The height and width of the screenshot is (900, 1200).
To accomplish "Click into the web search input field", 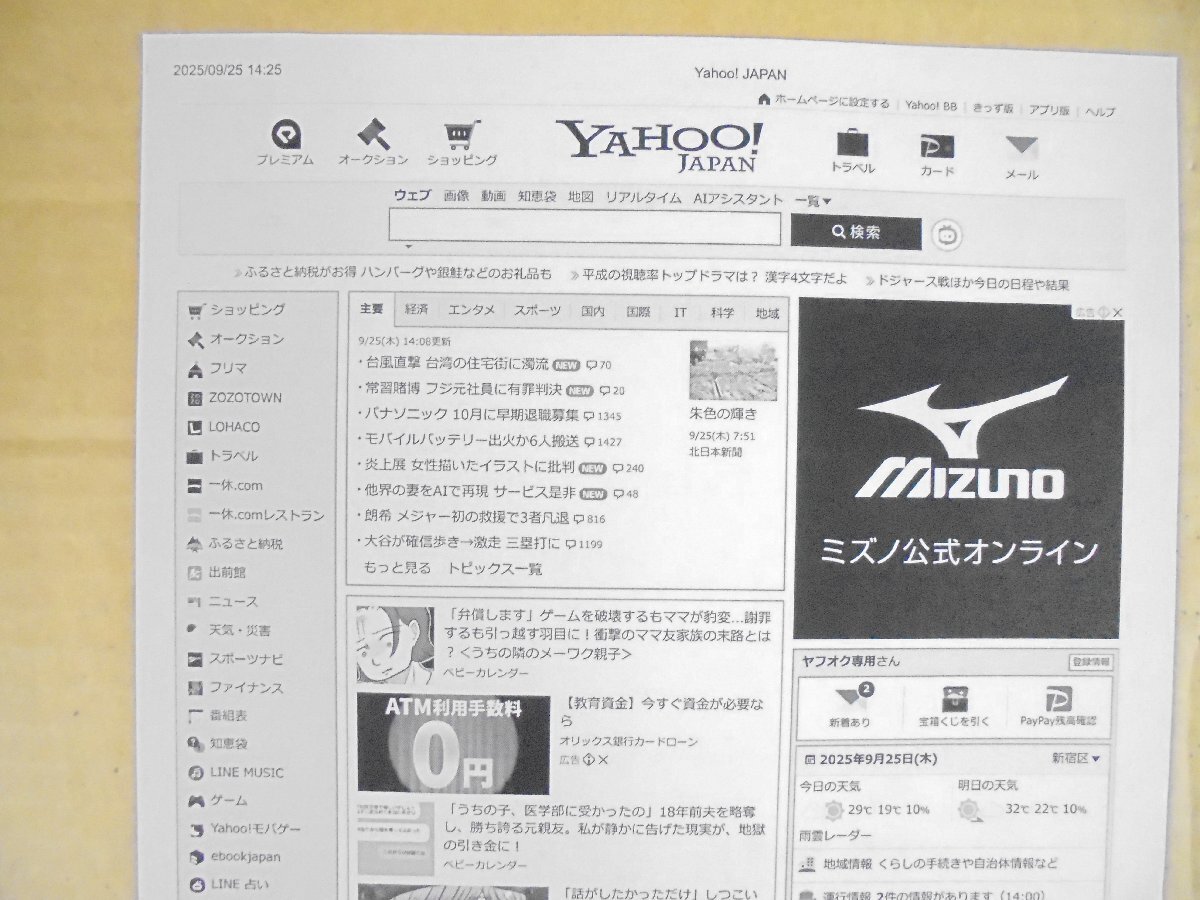I will click(x=585, y=229).
